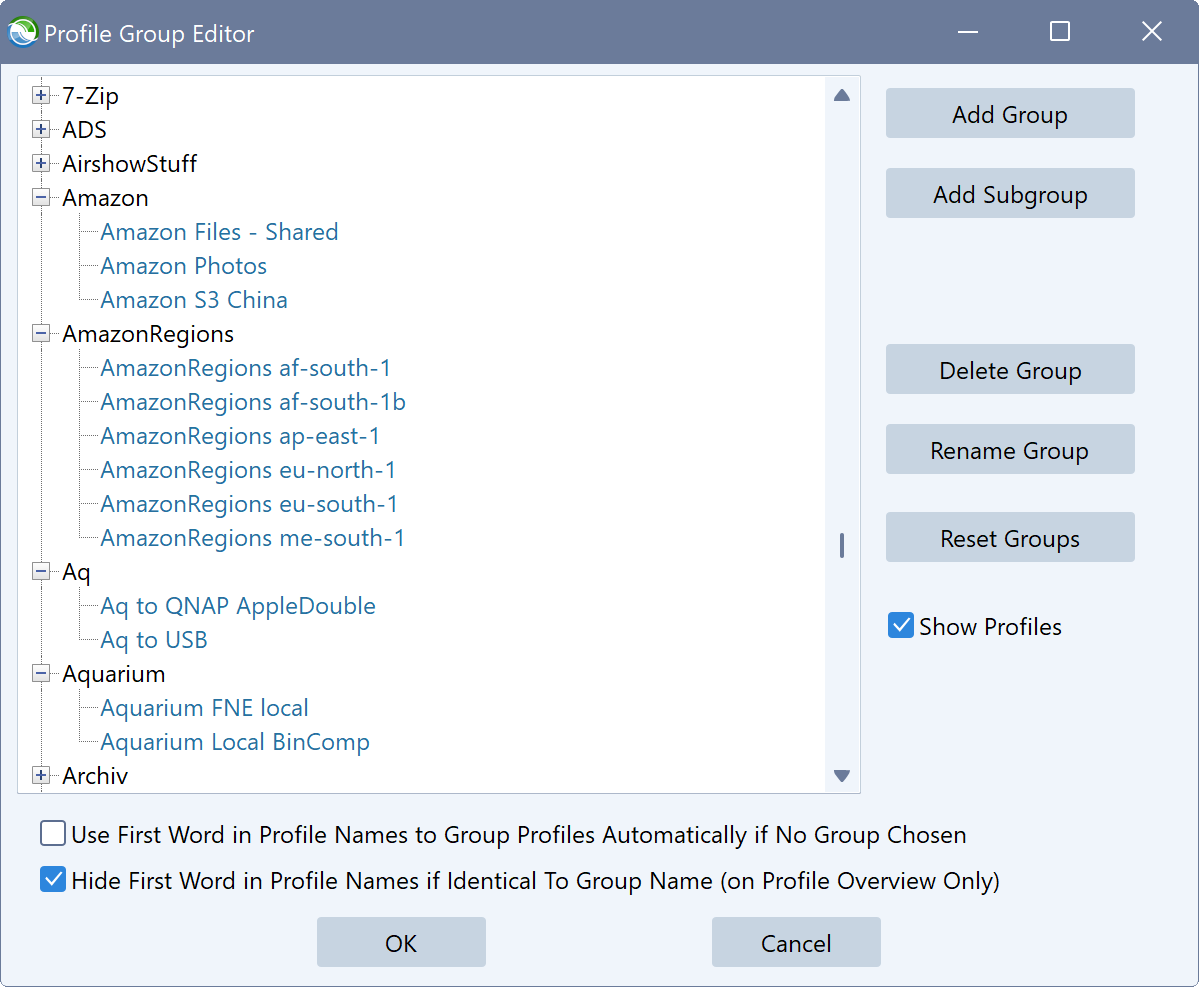Viewport: 1199px width, 987px height.
Task: Disable hiding first word in profile names
Action: point(52,880)
